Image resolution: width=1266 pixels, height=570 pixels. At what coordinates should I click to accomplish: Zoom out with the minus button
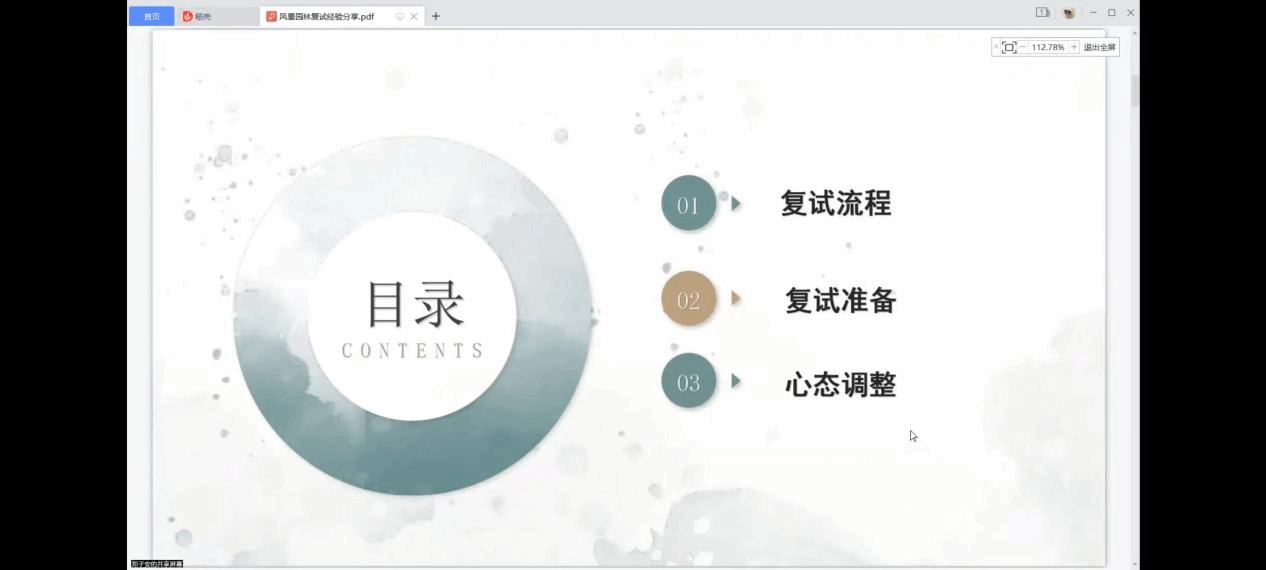tap(1023, 47)
